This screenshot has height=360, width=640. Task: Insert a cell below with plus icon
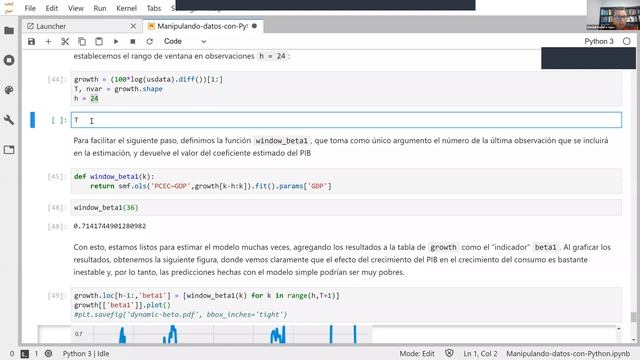(48, 42)
